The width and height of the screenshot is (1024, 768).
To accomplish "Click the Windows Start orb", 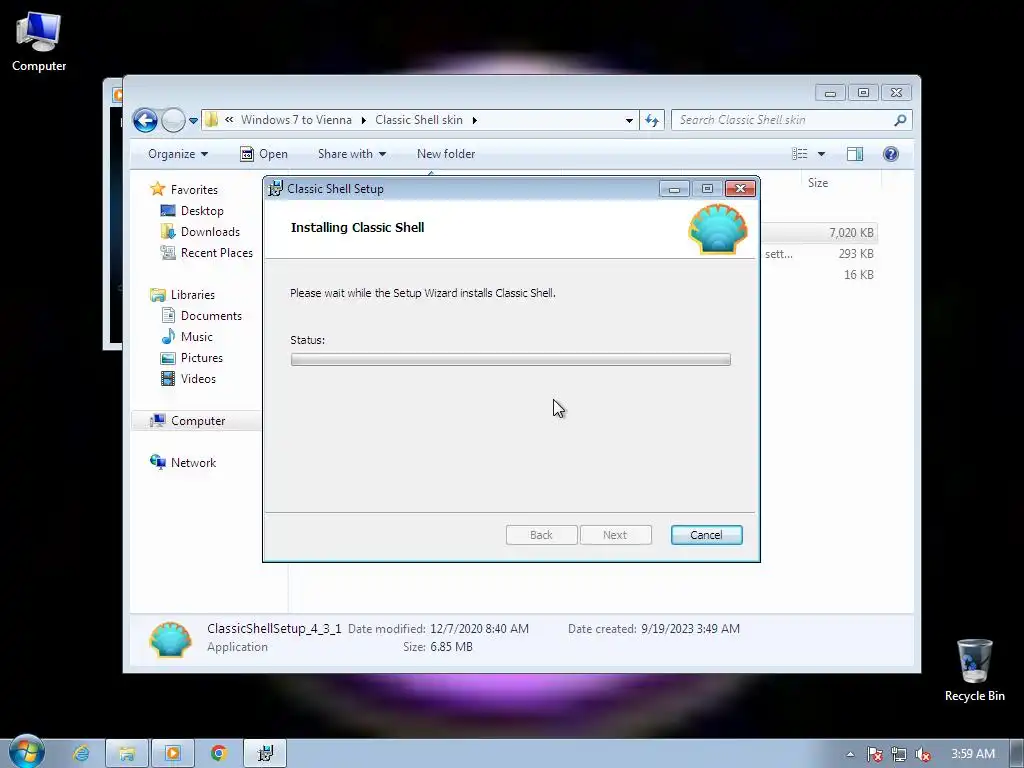I will click(27, 751).
